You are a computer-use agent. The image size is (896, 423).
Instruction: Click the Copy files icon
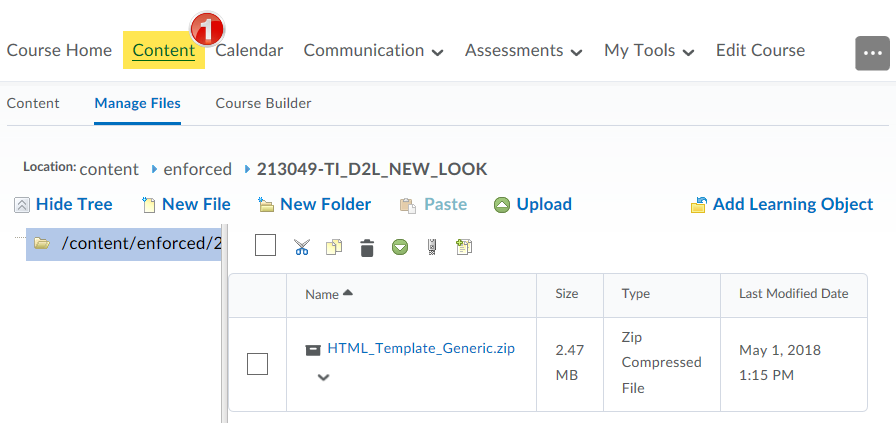[x=334, y=247]
